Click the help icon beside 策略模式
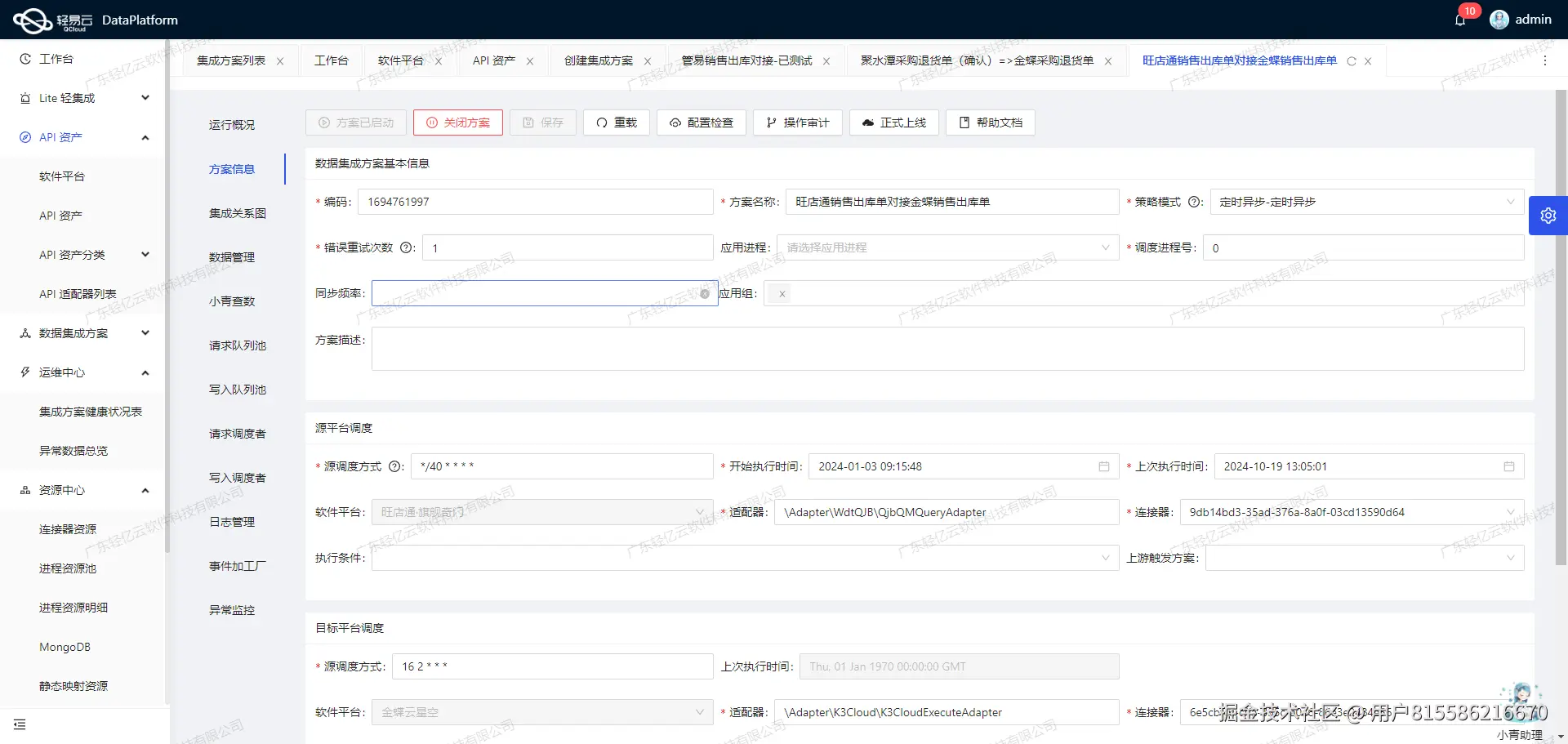This screenshot has width=1568, height=744. point(1195,202)
